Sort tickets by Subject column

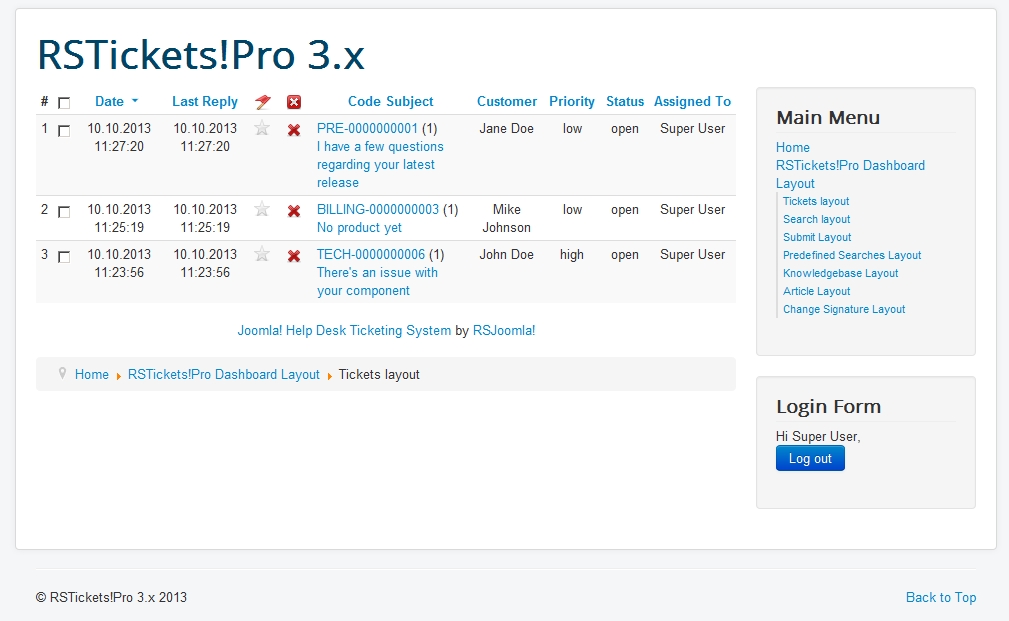(409, 101)
